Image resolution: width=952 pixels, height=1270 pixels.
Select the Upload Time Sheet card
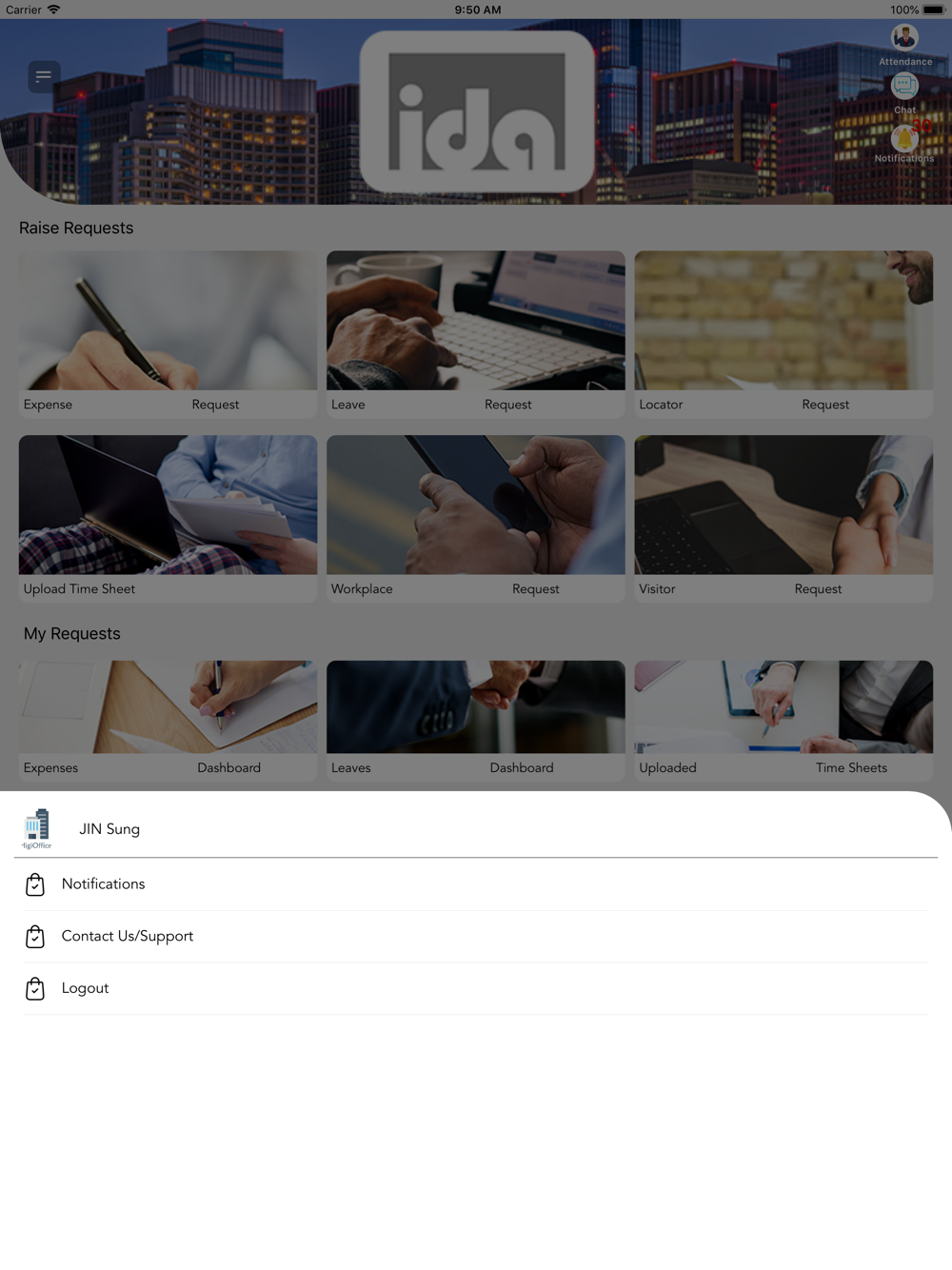pyautogui.click(x=168, y=519)
